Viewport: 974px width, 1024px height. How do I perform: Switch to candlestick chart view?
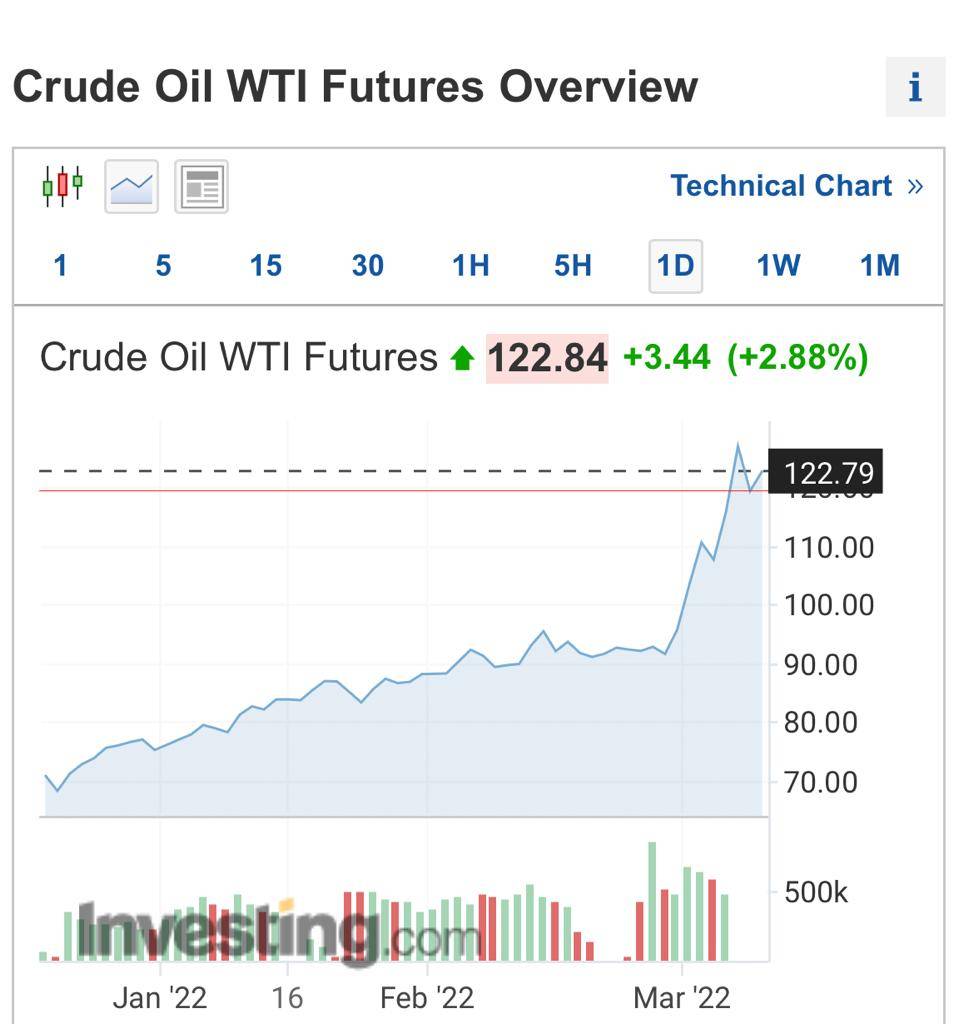click(63, 186)
